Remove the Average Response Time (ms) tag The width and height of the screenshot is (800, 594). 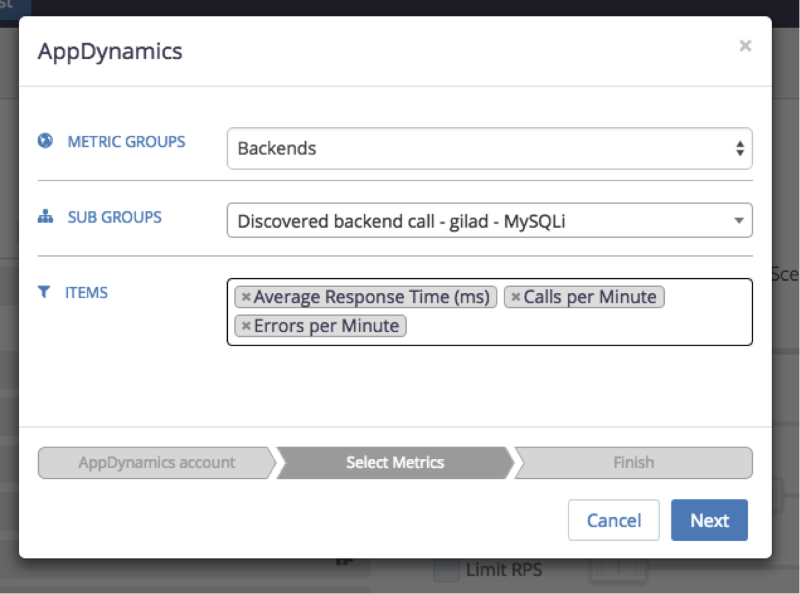pos(246,297)
